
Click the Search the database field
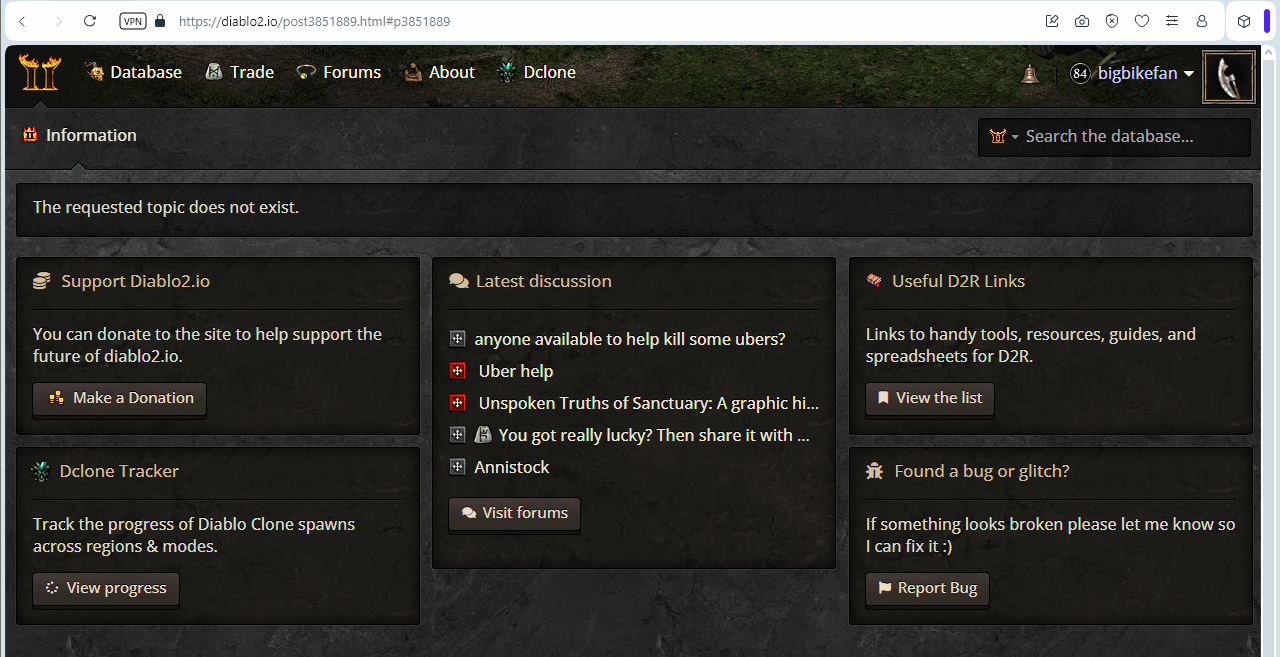pyautogui.click(x=1130, y=137)
